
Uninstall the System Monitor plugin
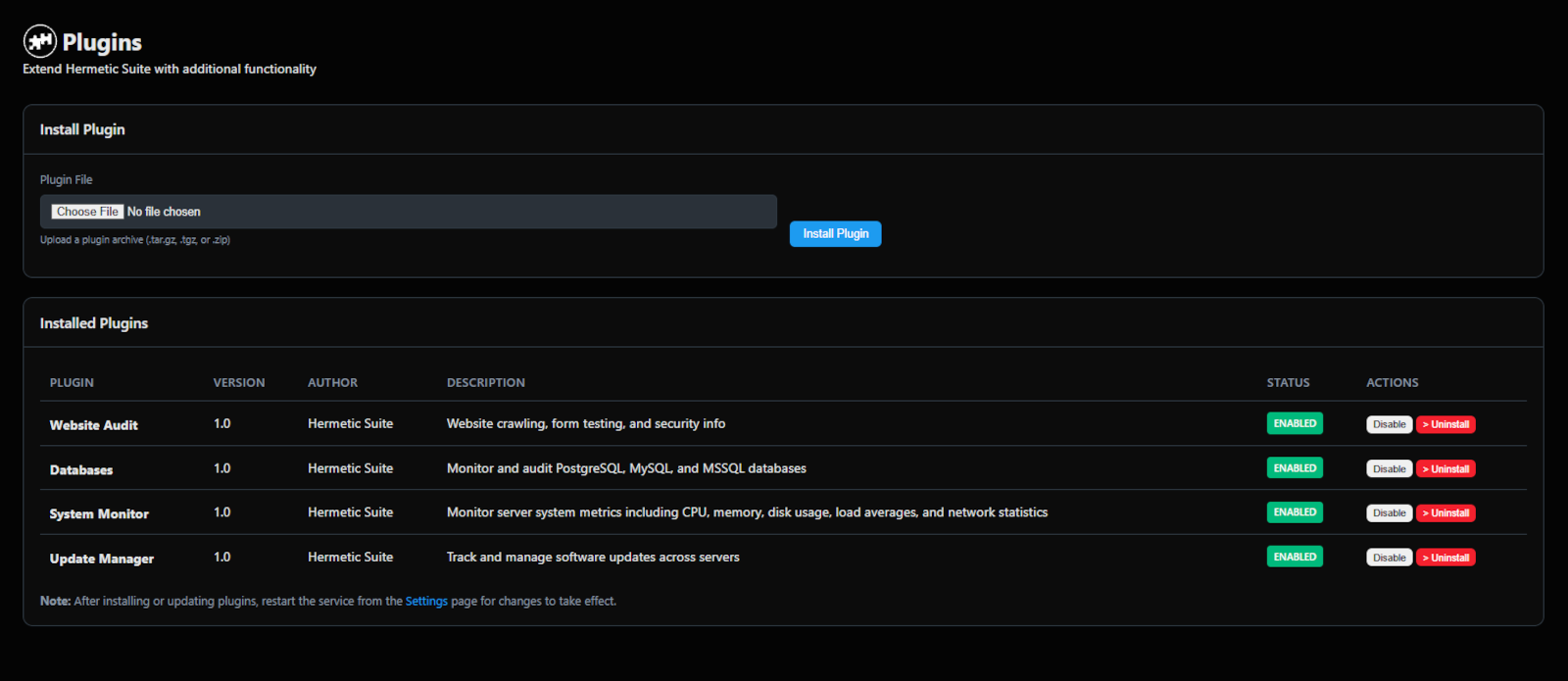[x=1445, y=513]
